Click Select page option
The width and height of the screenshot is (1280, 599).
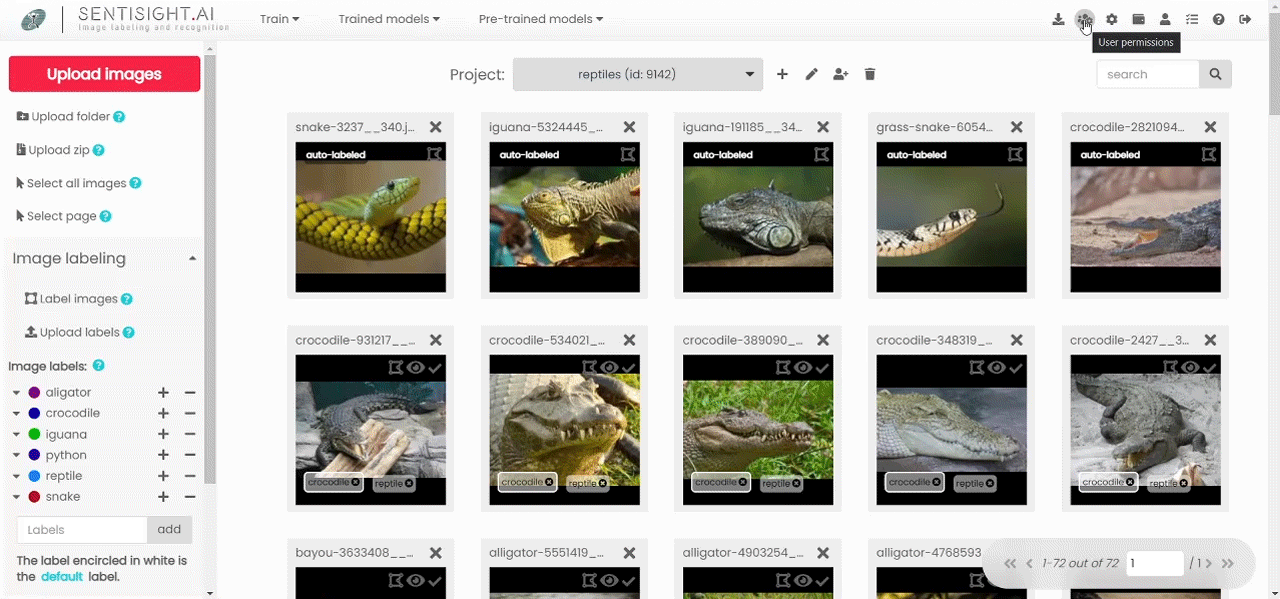click(56, 216)
